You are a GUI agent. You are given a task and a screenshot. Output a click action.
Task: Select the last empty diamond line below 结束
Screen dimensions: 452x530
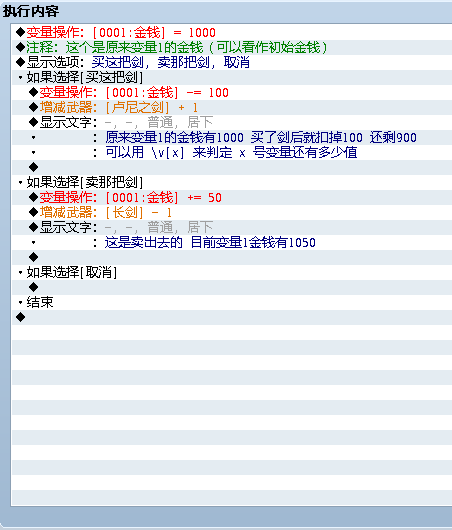[232, 317]
